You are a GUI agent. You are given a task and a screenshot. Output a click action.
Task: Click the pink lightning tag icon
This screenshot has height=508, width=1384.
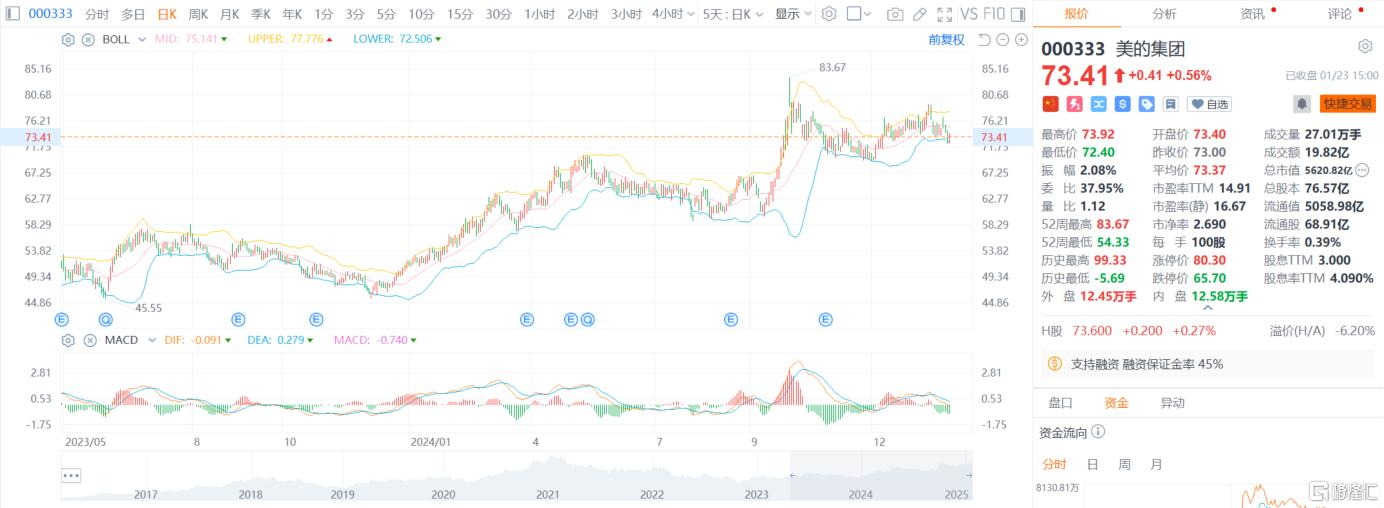point(1074,103)
